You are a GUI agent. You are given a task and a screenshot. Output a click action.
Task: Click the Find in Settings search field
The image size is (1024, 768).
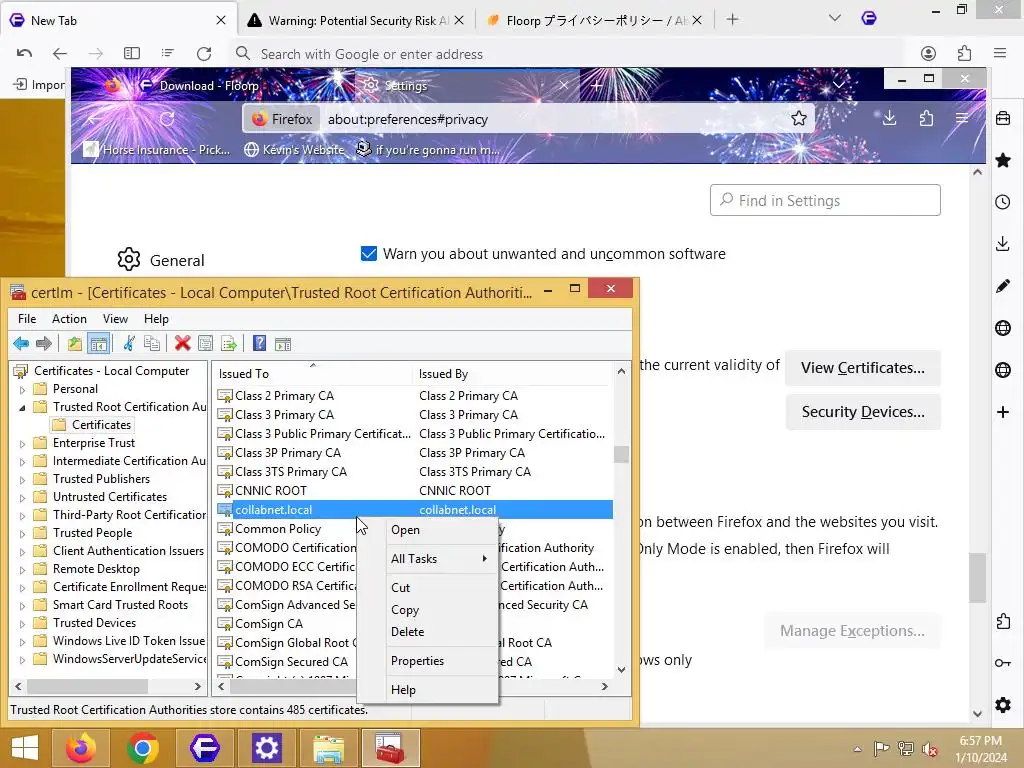[825, 200]
